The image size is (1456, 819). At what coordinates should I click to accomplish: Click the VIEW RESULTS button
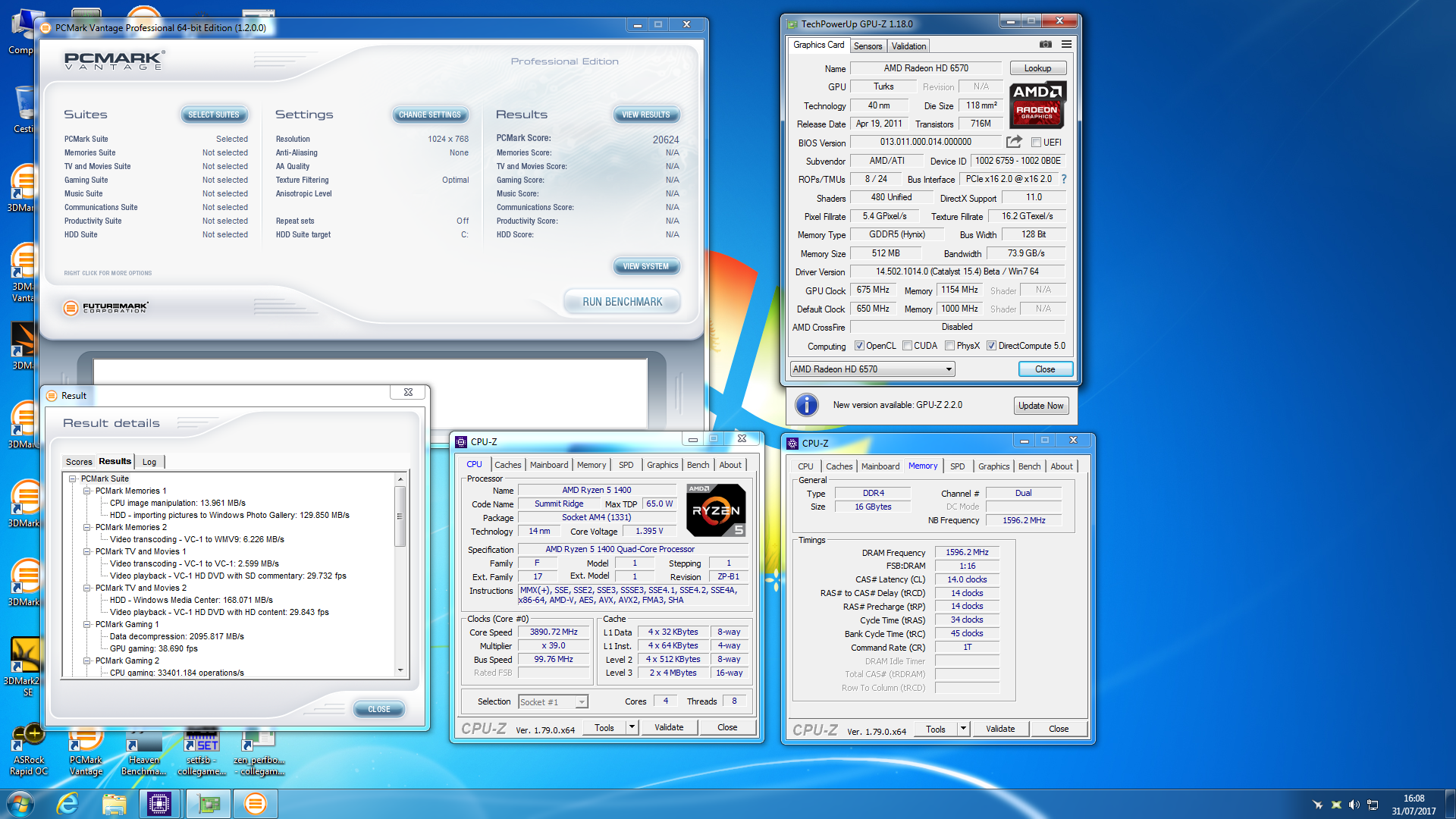point(646,115)
